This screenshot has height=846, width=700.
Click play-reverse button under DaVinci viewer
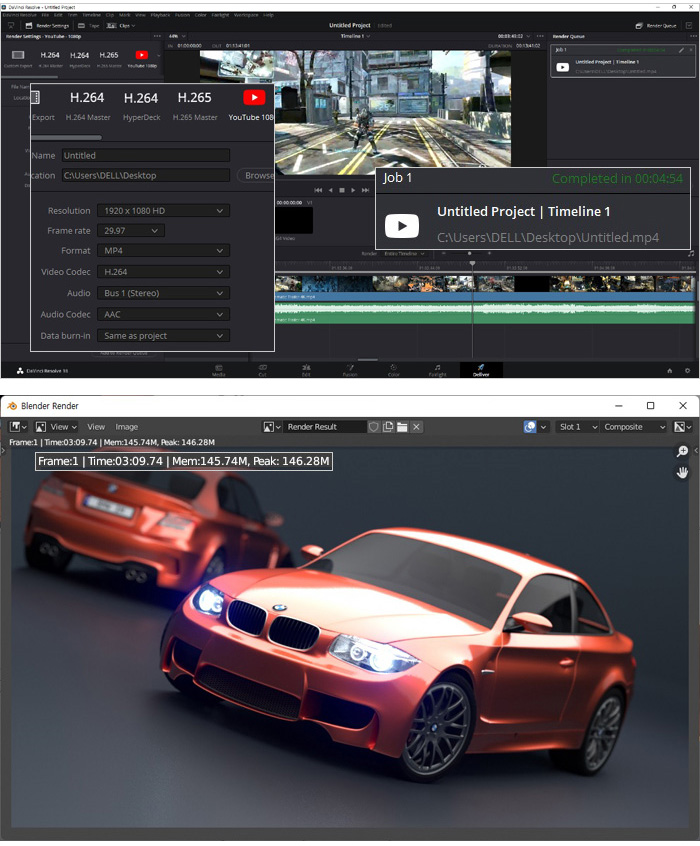[330, 190]
